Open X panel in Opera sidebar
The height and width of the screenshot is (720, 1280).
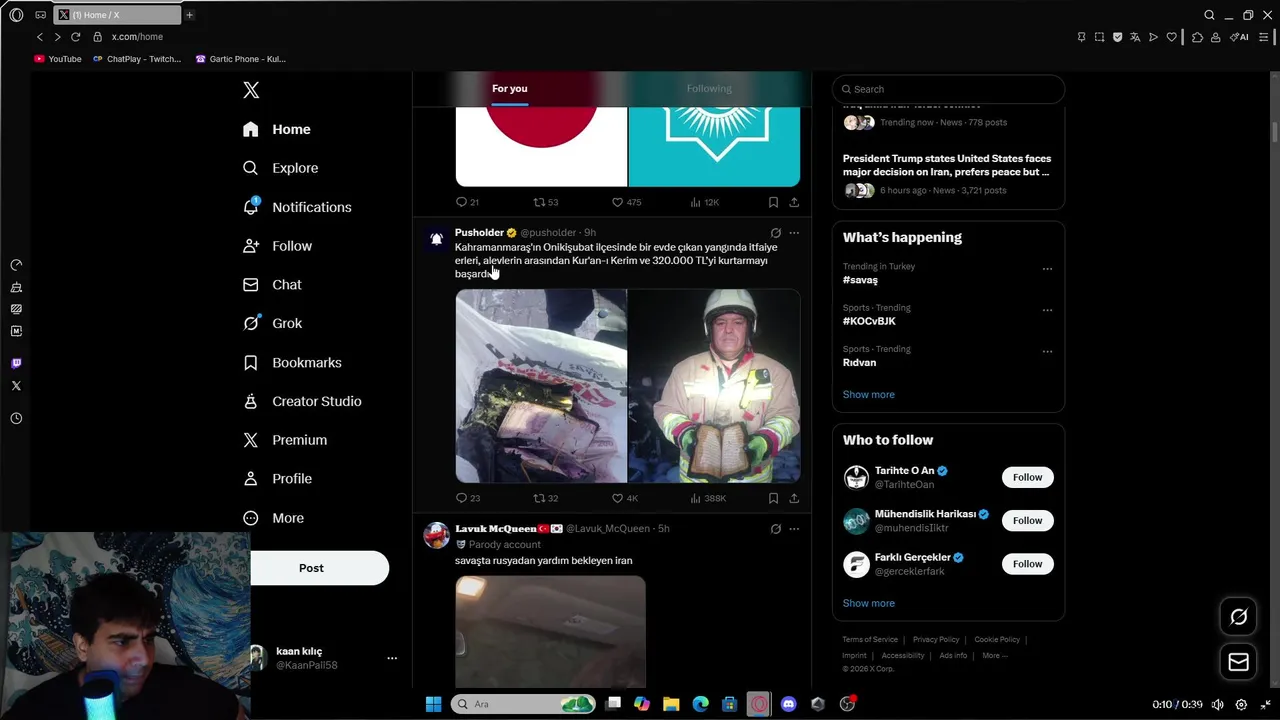(16, 386)
